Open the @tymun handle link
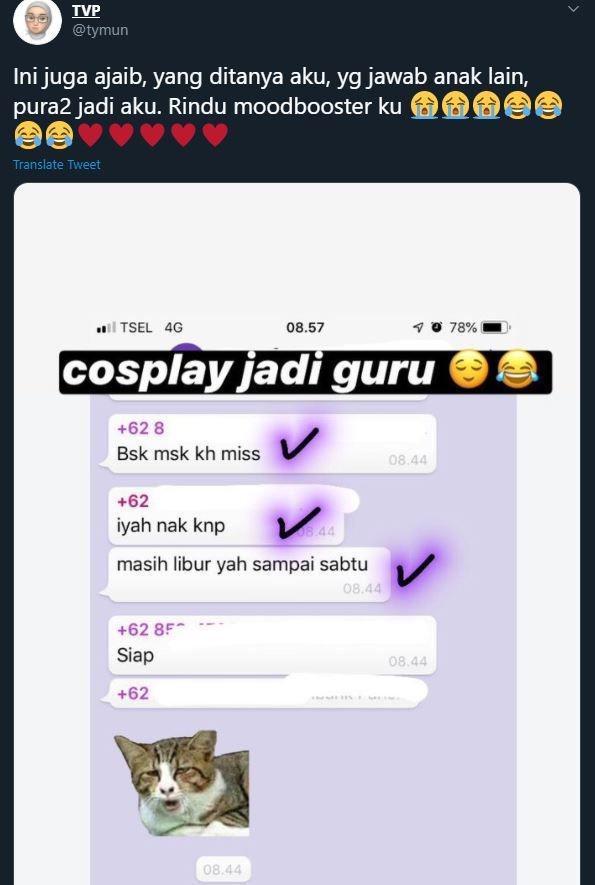The image size is (595, 885). [x=100, y=30]
